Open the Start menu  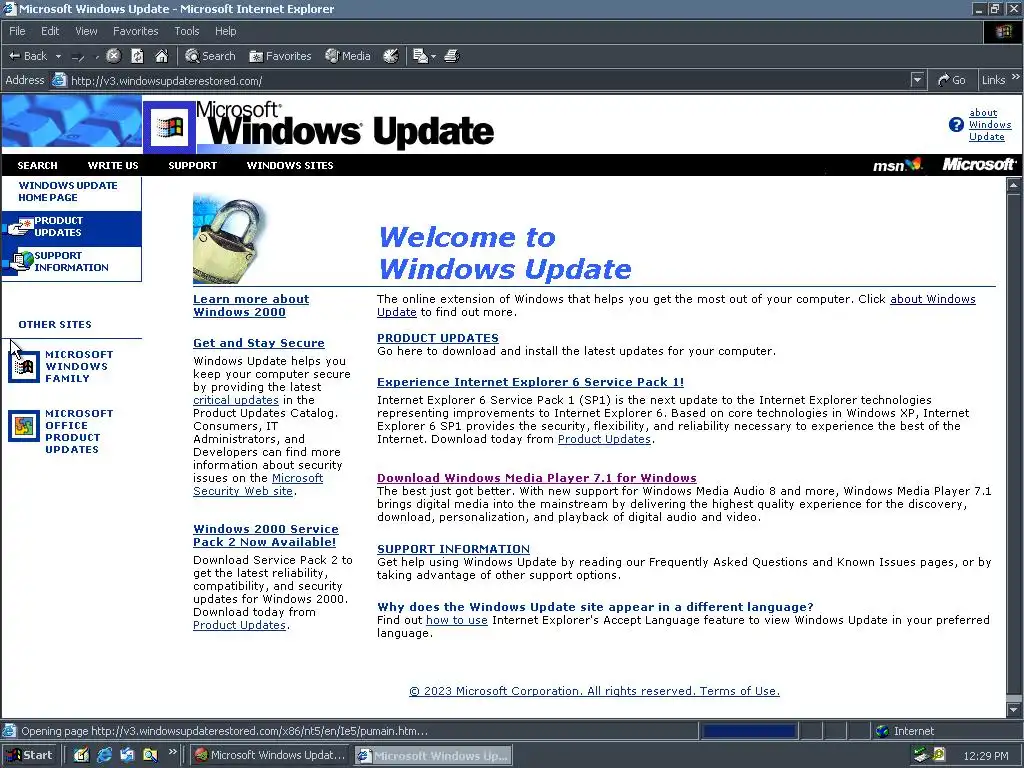coord(29,755)
